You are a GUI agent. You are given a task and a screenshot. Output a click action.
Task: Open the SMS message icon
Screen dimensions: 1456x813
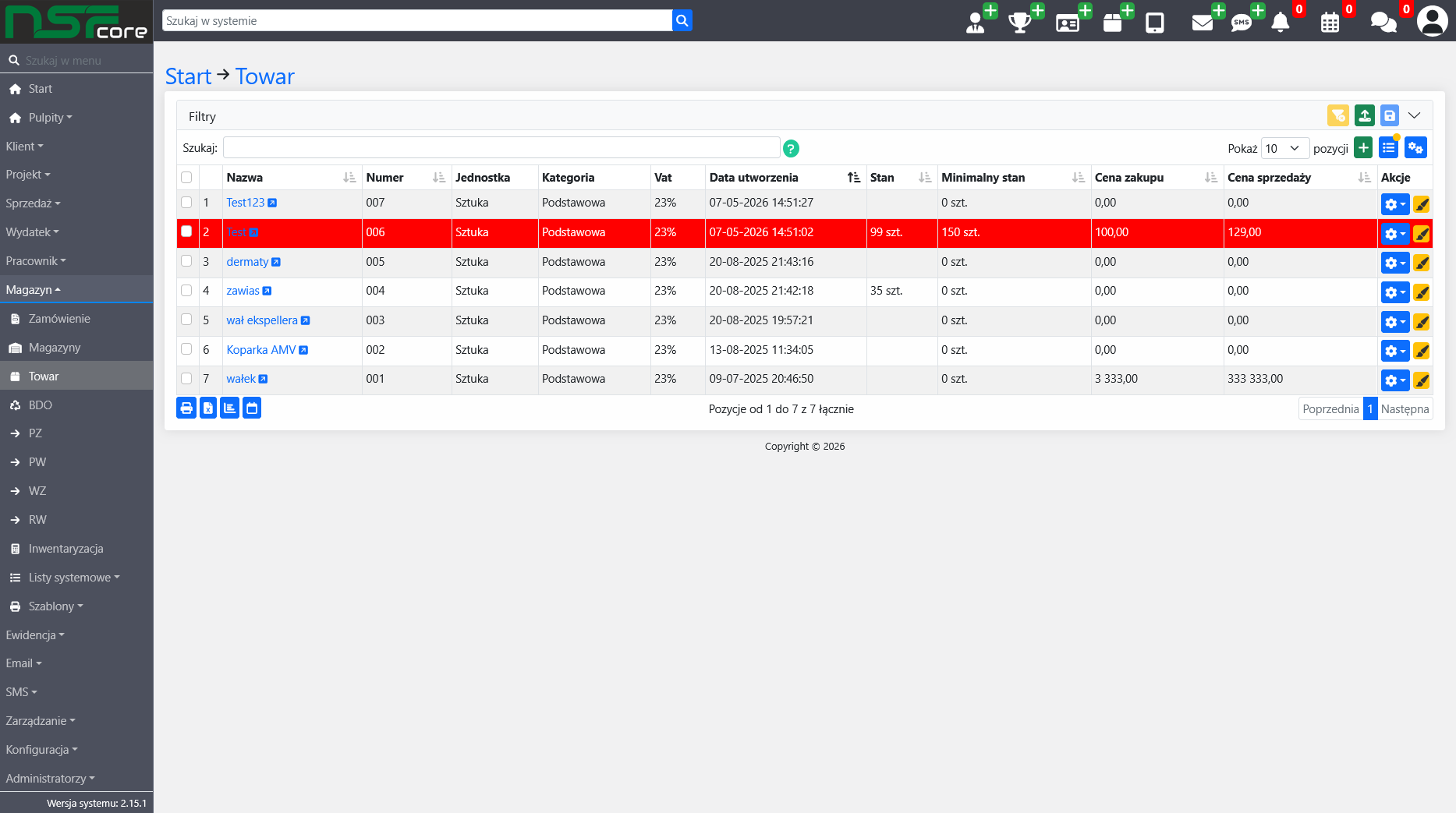point(1242,23)
